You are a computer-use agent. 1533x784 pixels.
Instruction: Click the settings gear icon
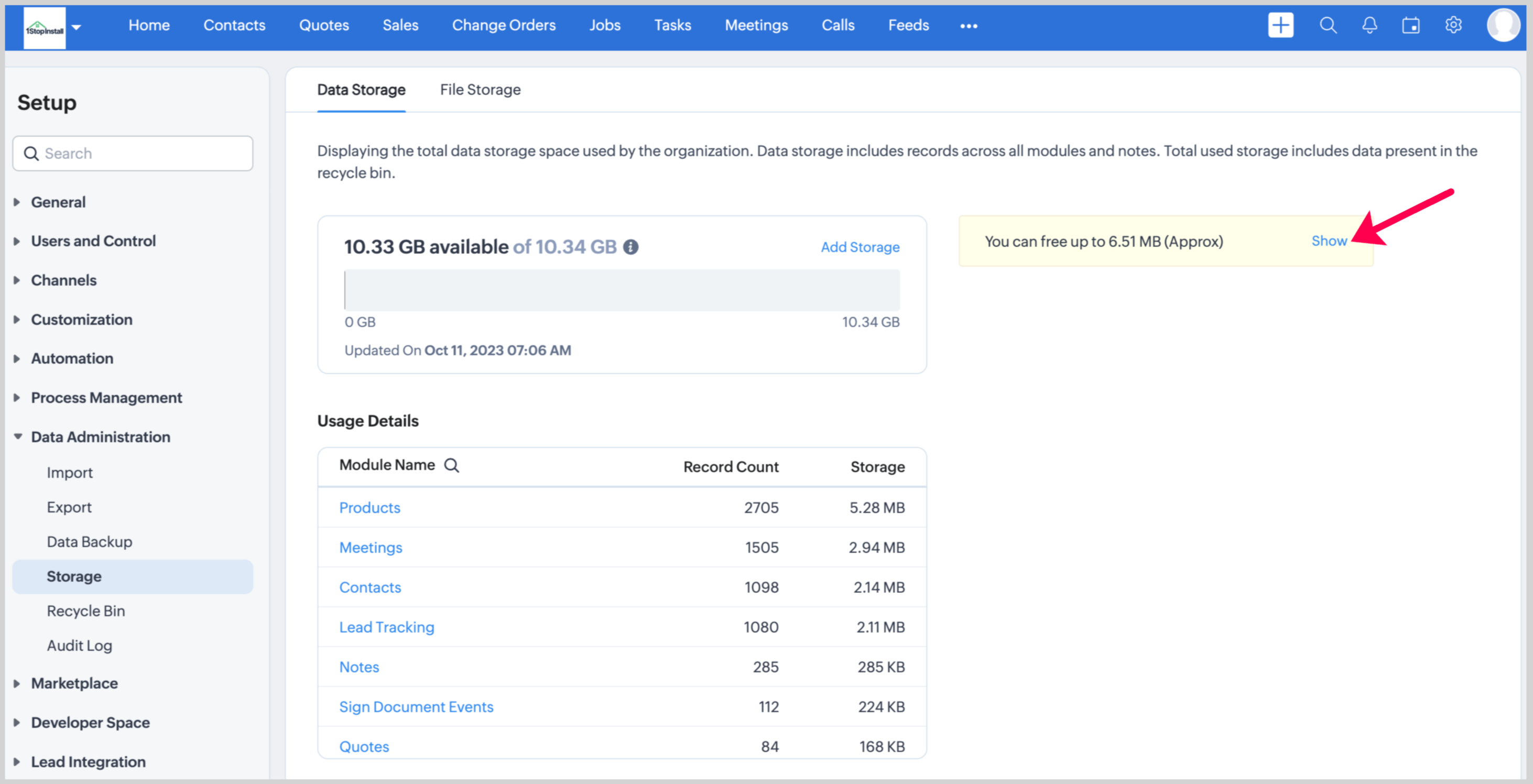coord(1453,25)
